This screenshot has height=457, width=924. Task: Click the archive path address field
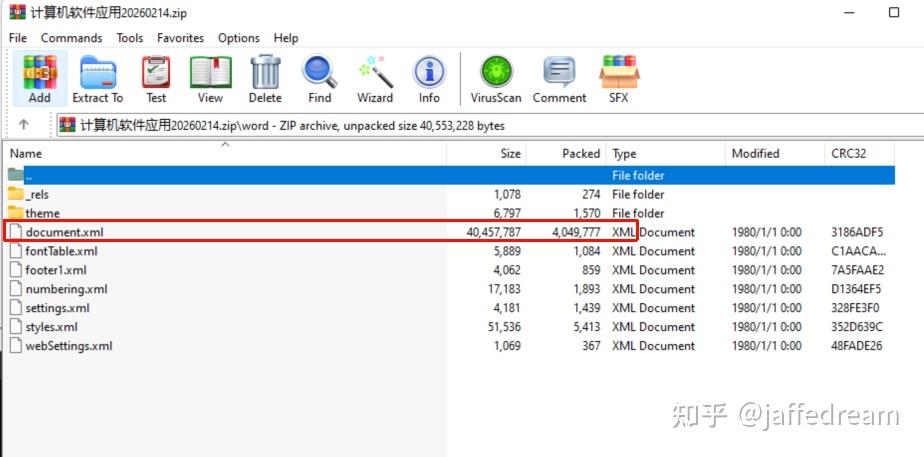(x=489, y=125)
